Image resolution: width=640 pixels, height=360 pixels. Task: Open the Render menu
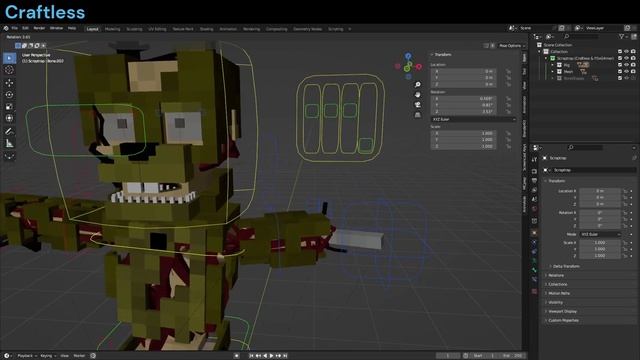[x=39, y=28]
